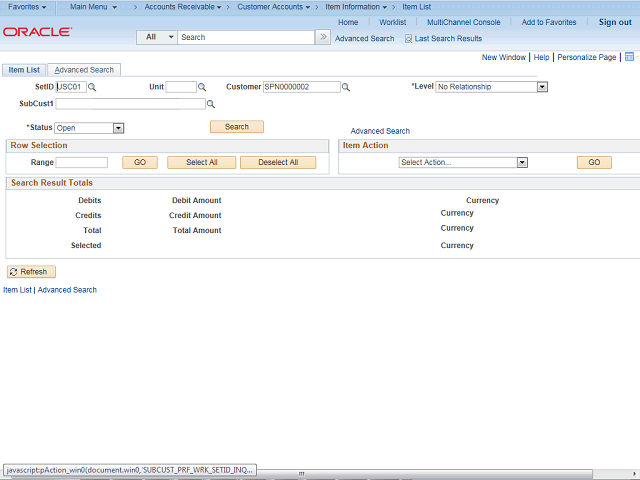Screen dimensions: 640x480
Task: Click the refresh arrows icon on Refresh button
Action: [x=13, y=272]
